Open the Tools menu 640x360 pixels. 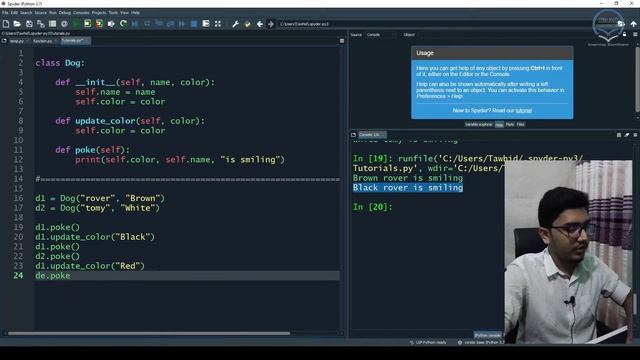[x=113, y=13]
